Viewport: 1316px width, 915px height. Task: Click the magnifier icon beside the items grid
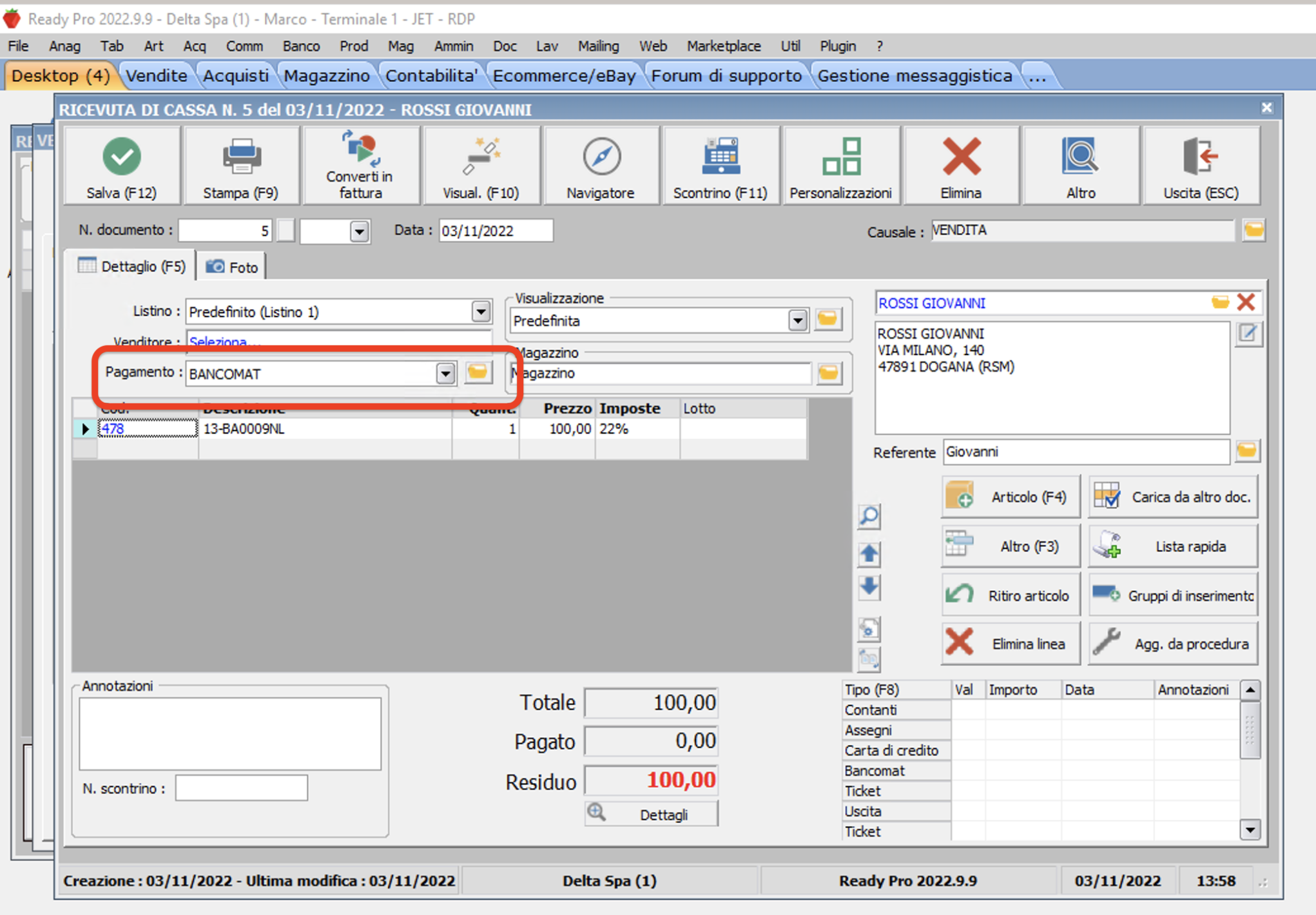tap(869, 516)
